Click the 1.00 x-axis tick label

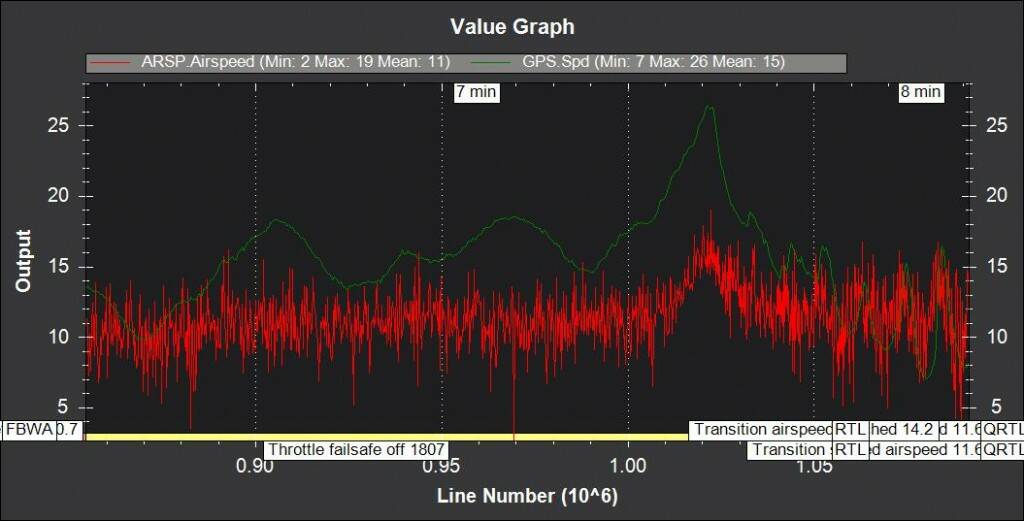(x=628, y=468)
